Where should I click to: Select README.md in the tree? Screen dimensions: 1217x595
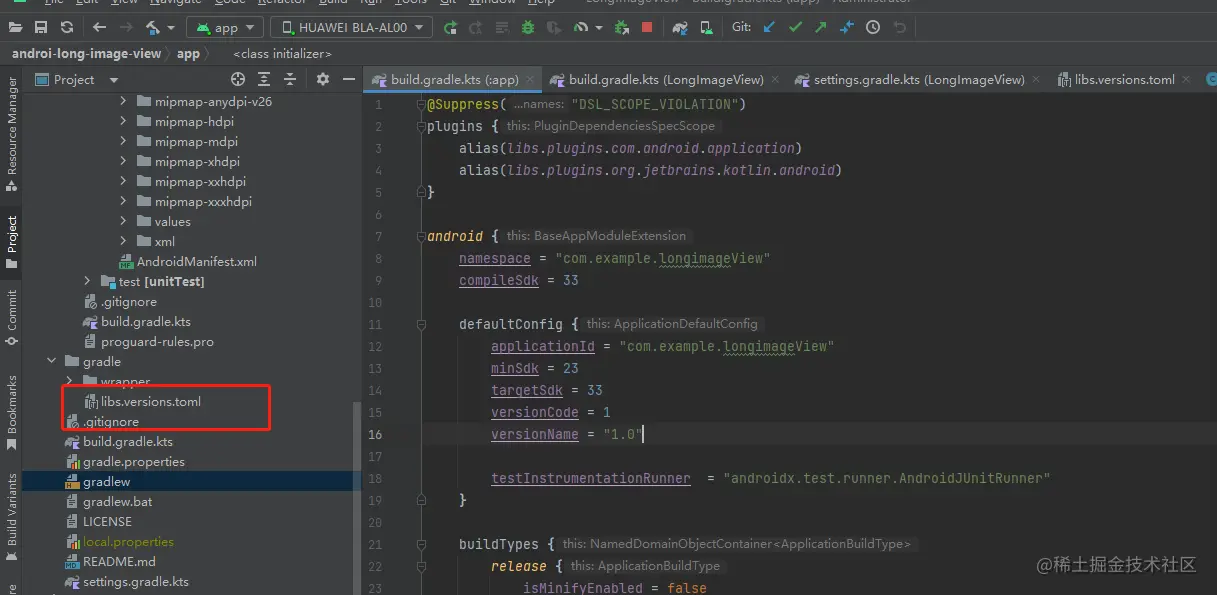point(110,561)
